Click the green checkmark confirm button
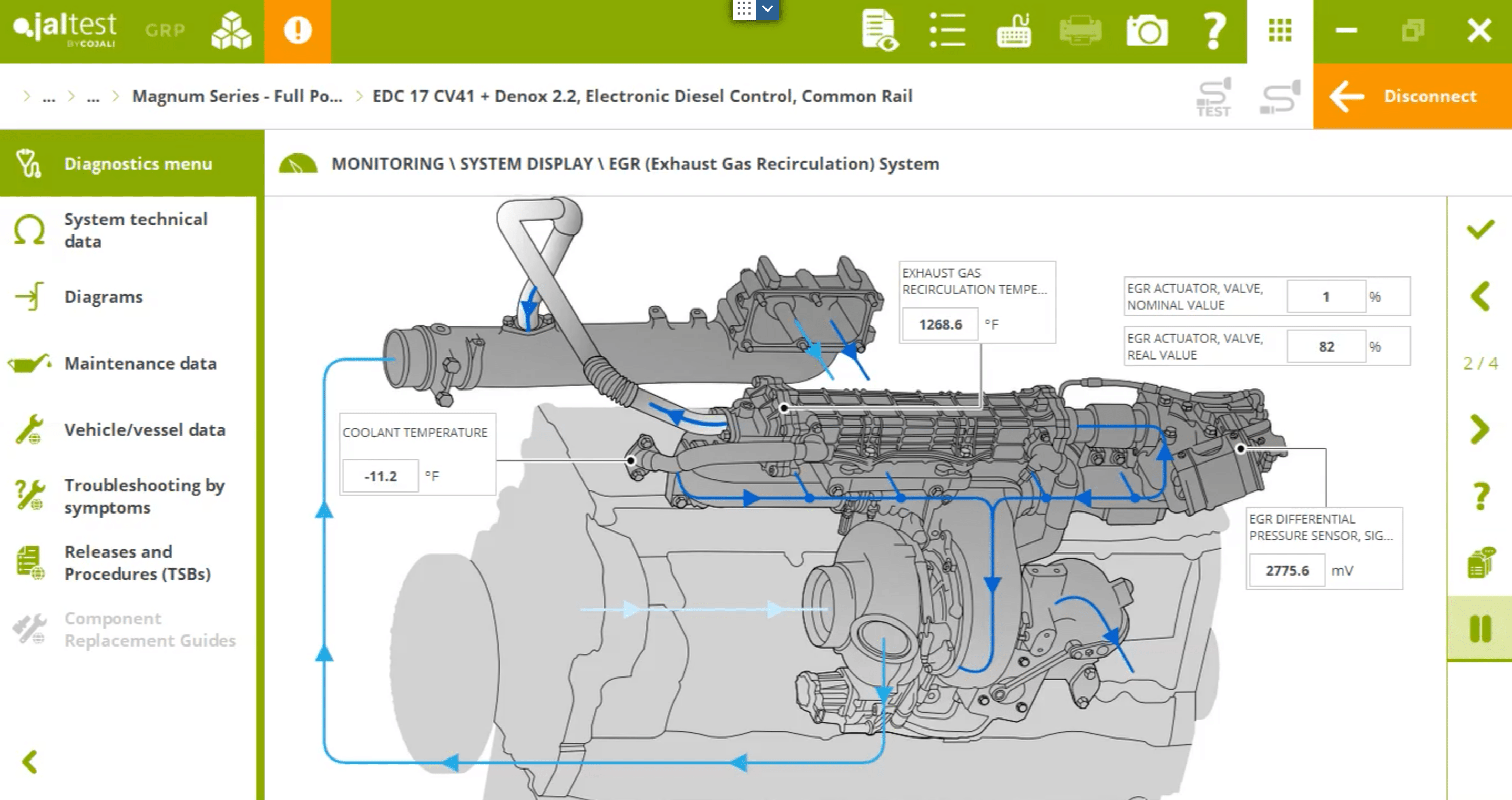1512x800 pixels. [1480, 230]
